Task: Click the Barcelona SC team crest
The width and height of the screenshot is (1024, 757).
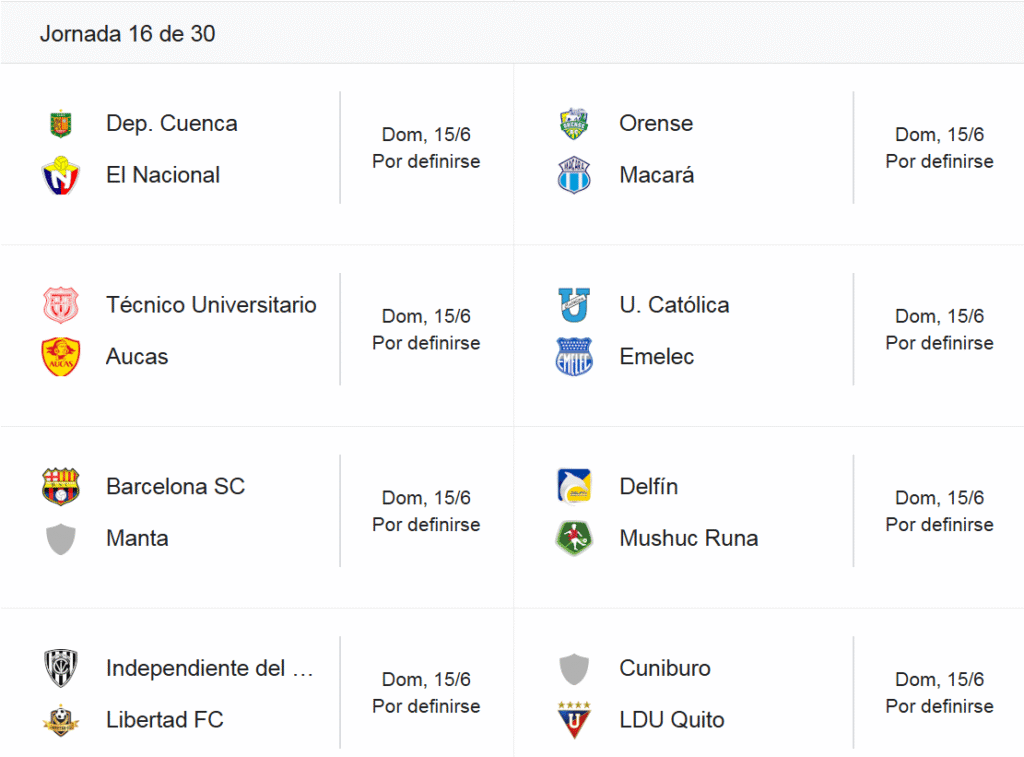Action: 61,487
